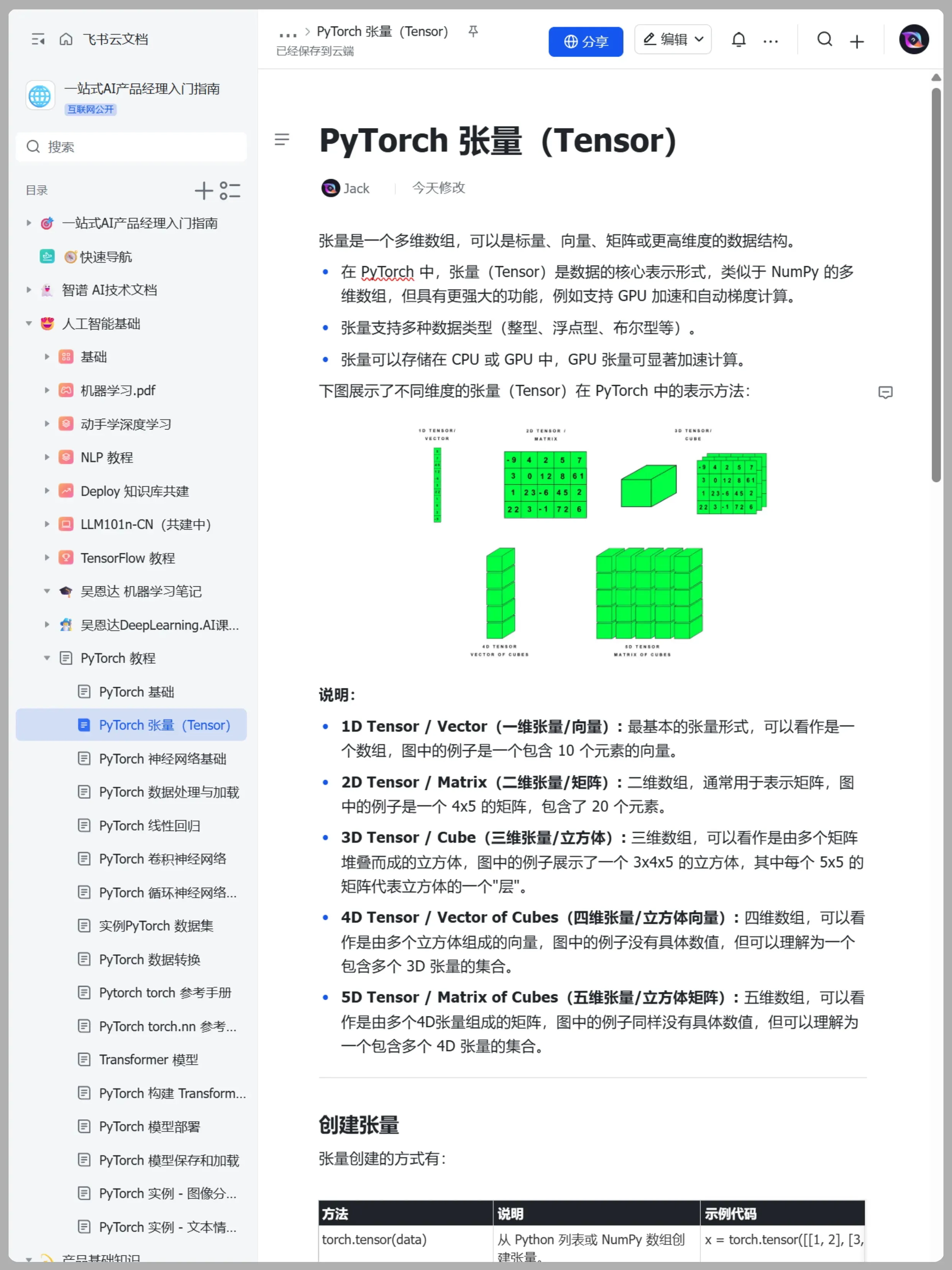Collapse 人工智能基础 section
952x1270 pixels.
[x=29, y=324]
